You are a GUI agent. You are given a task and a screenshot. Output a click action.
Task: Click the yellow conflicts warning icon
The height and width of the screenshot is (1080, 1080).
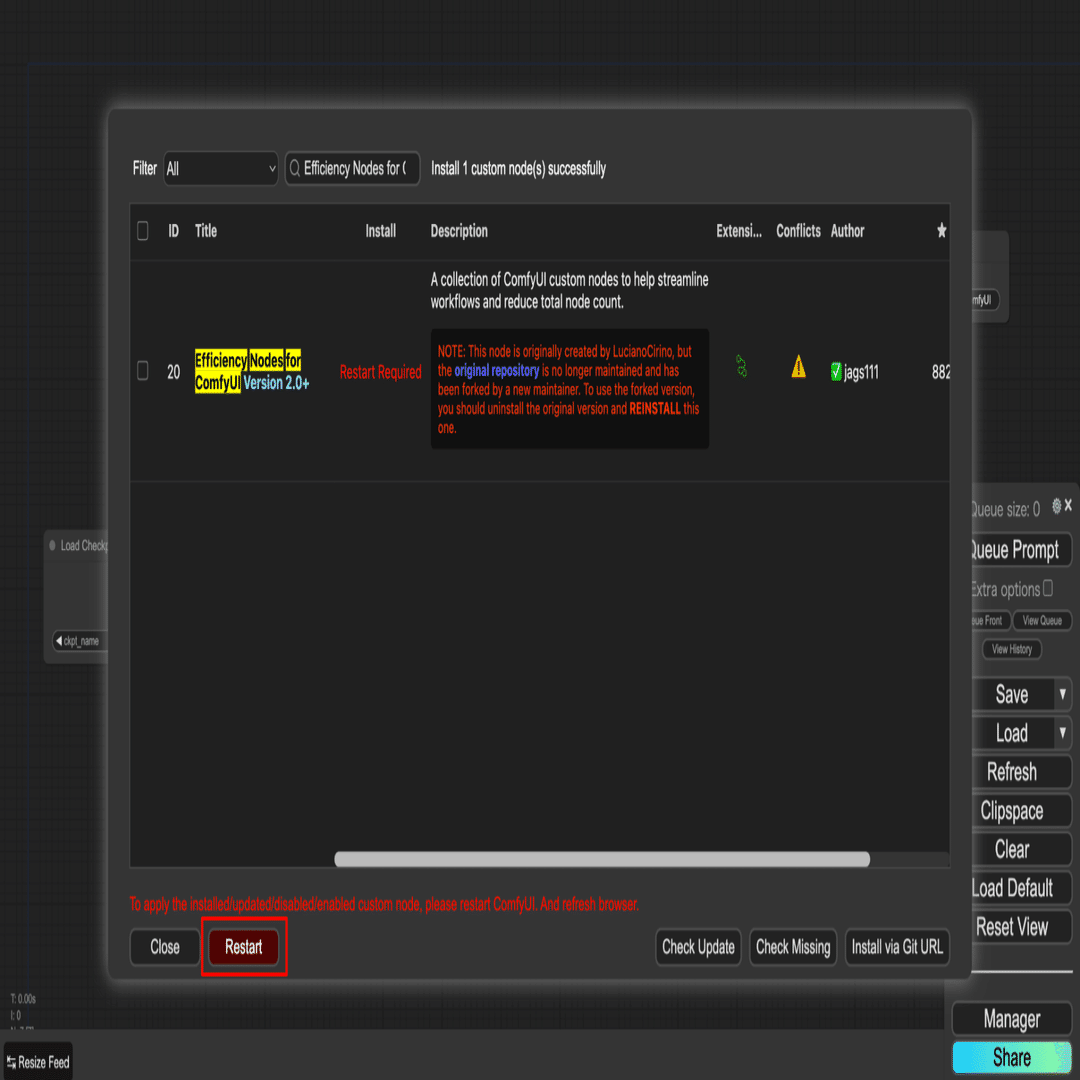pos(798,366)
